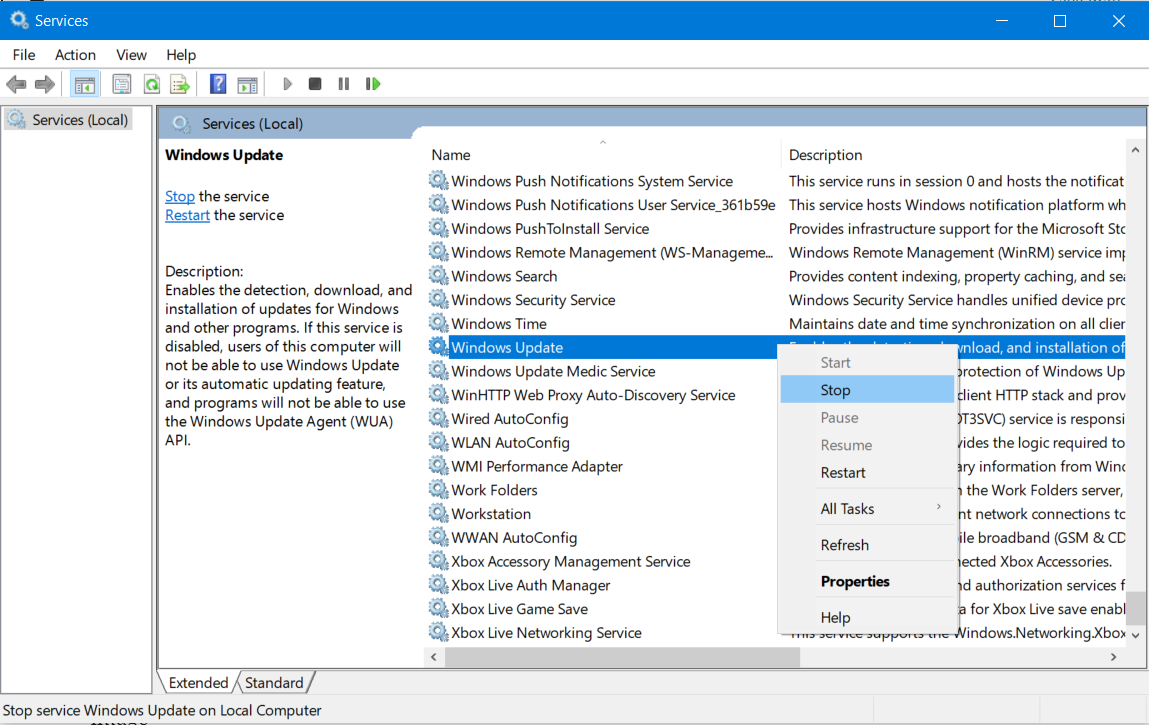Open Properties from the context menu

[868, 581]
